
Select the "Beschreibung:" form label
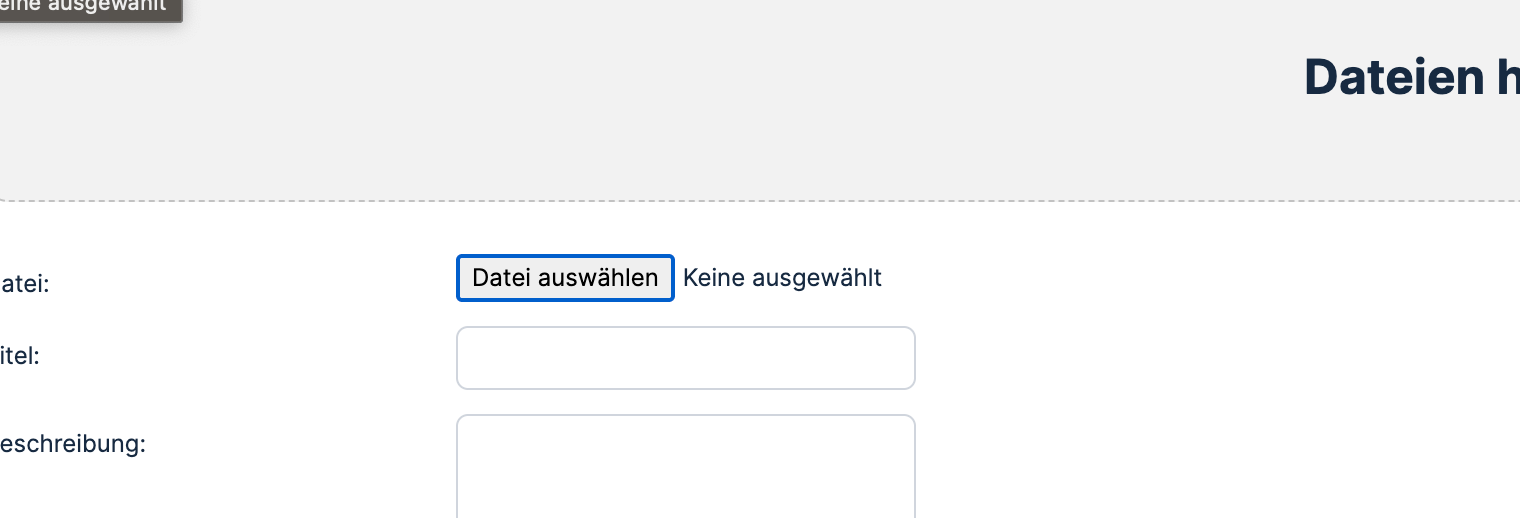pos(73,444)
